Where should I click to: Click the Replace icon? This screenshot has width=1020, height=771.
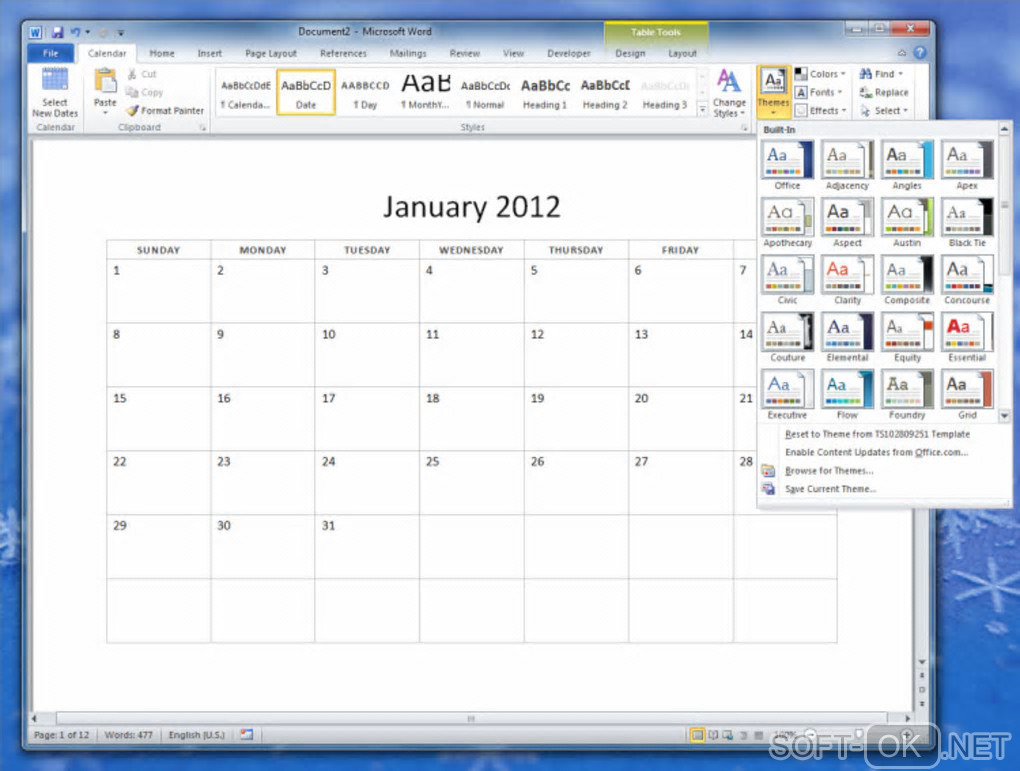pos(865,92)
